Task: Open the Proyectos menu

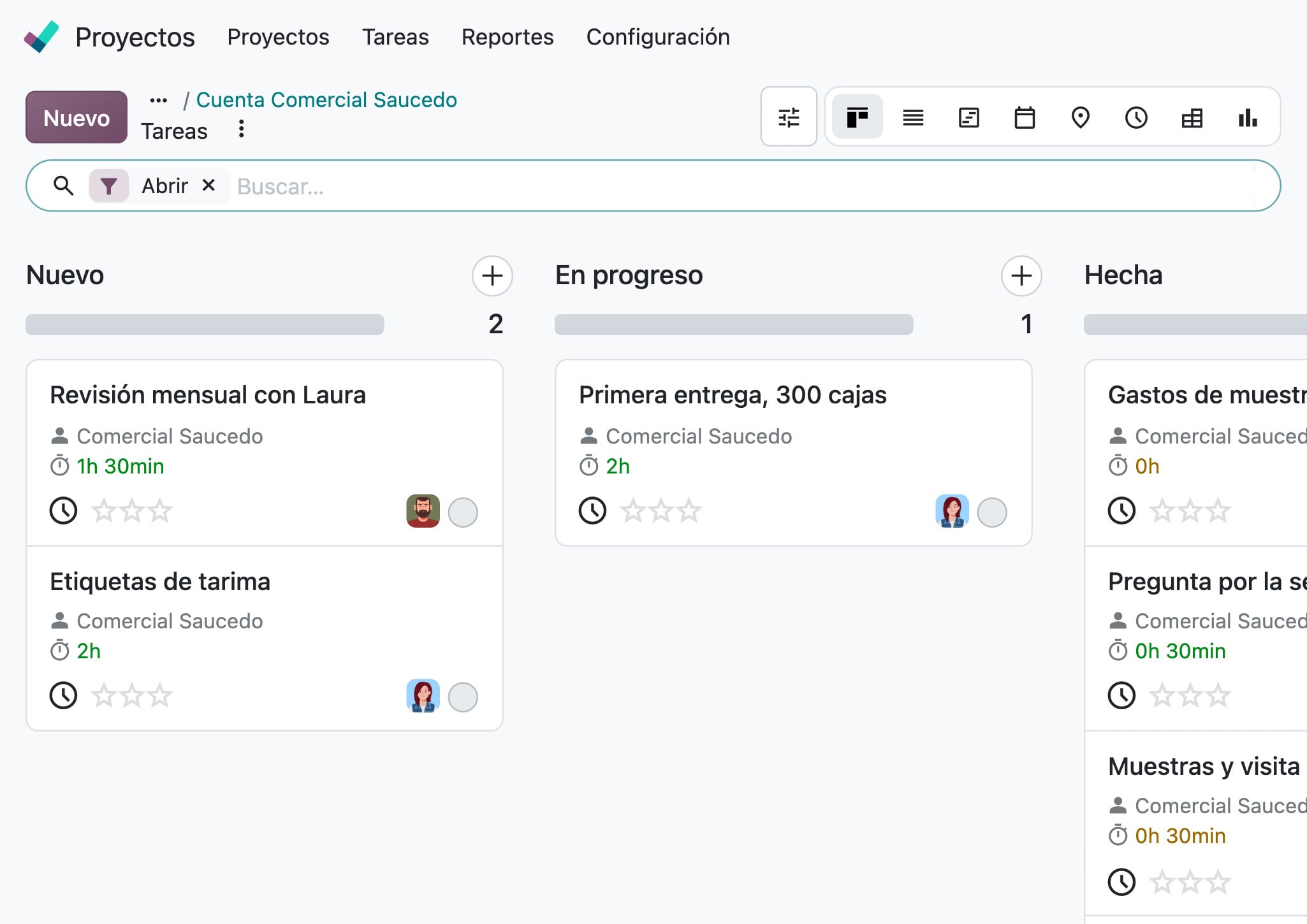Action: click(x=278, y=37)
